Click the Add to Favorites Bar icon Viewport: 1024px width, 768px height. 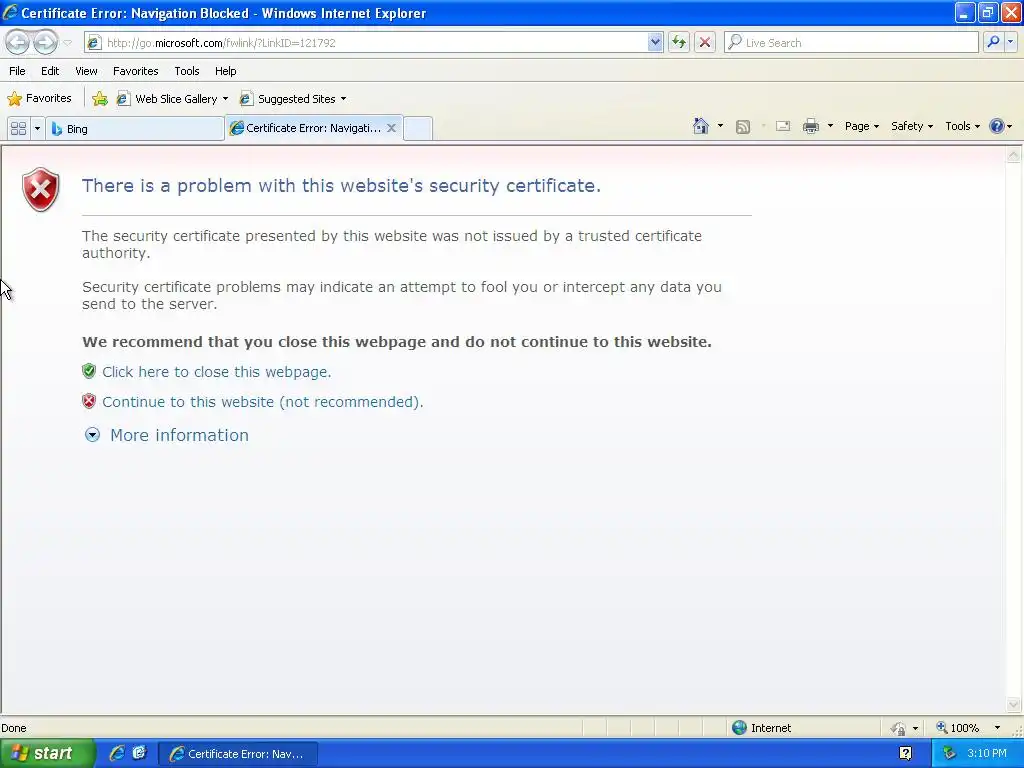point(99,99)
